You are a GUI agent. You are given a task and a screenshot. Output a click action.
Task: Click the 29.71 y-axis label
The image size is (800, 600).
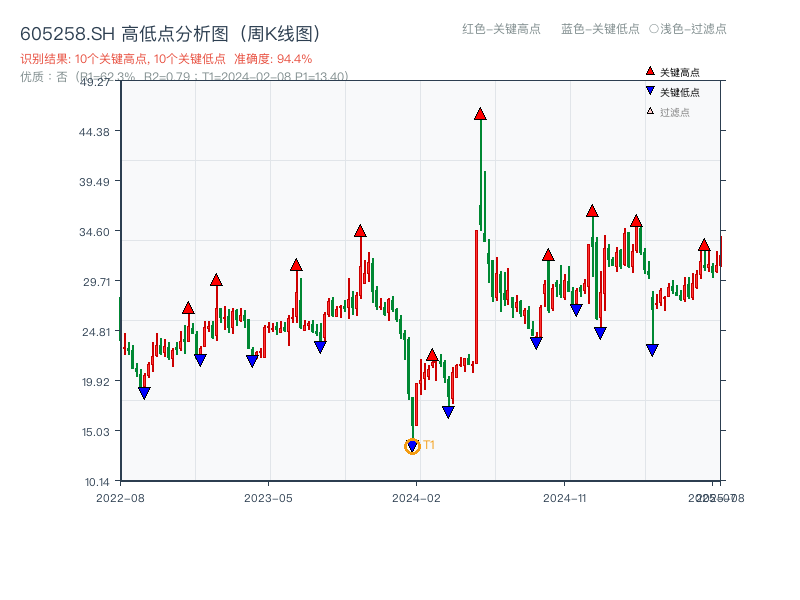click(x=96, y=282)
